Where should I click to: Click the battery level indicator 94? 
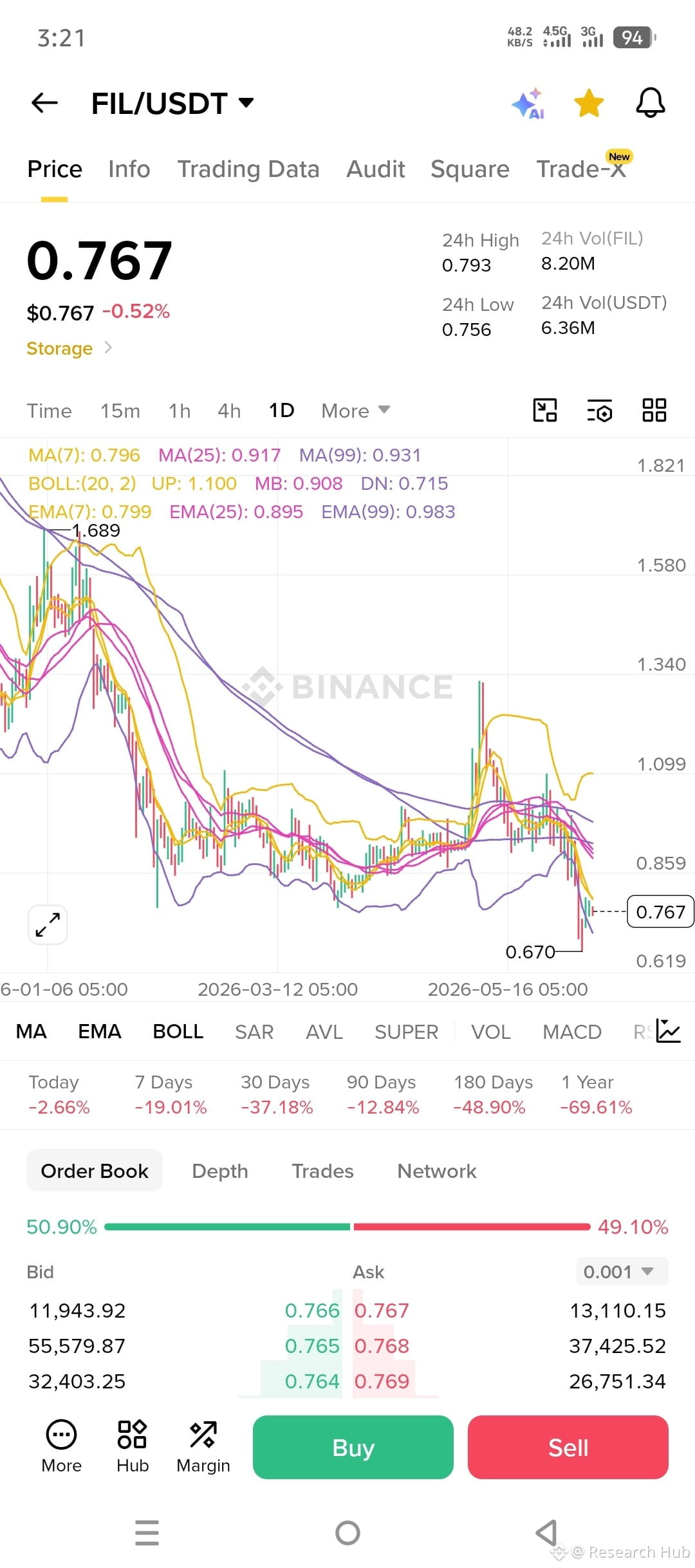(633, 38)
